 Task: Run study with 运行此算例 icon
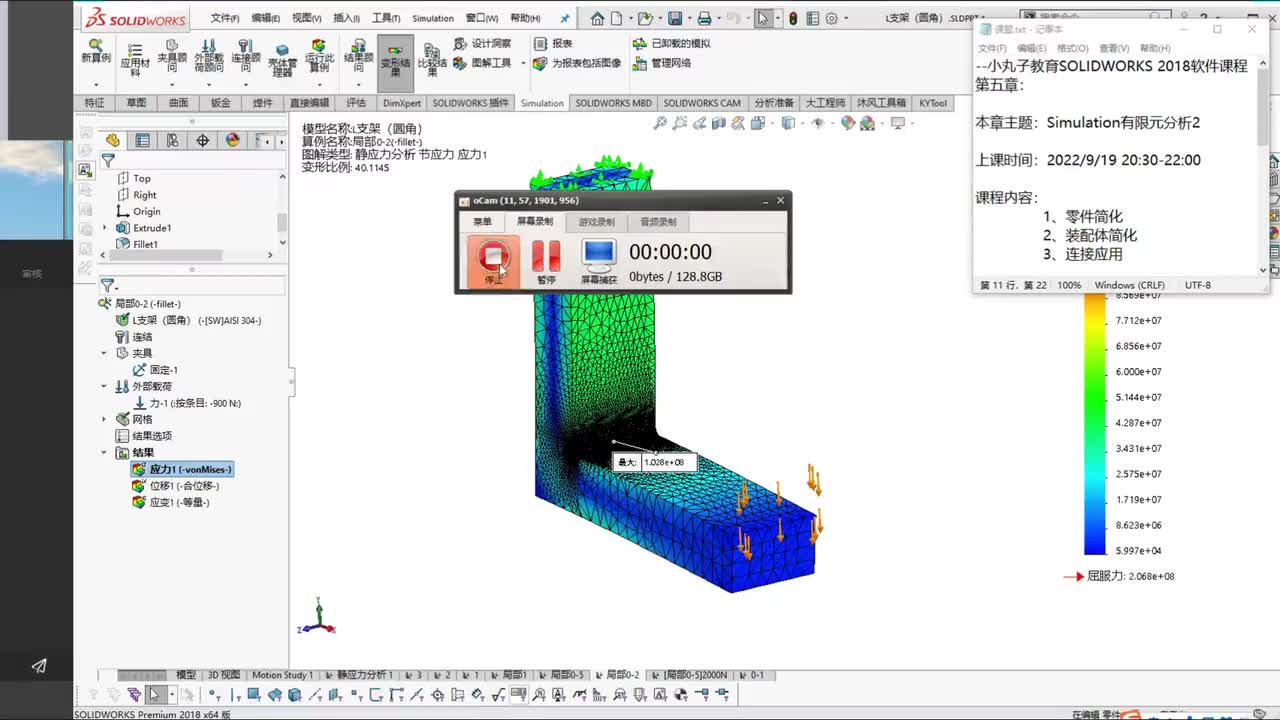(319, 54)
